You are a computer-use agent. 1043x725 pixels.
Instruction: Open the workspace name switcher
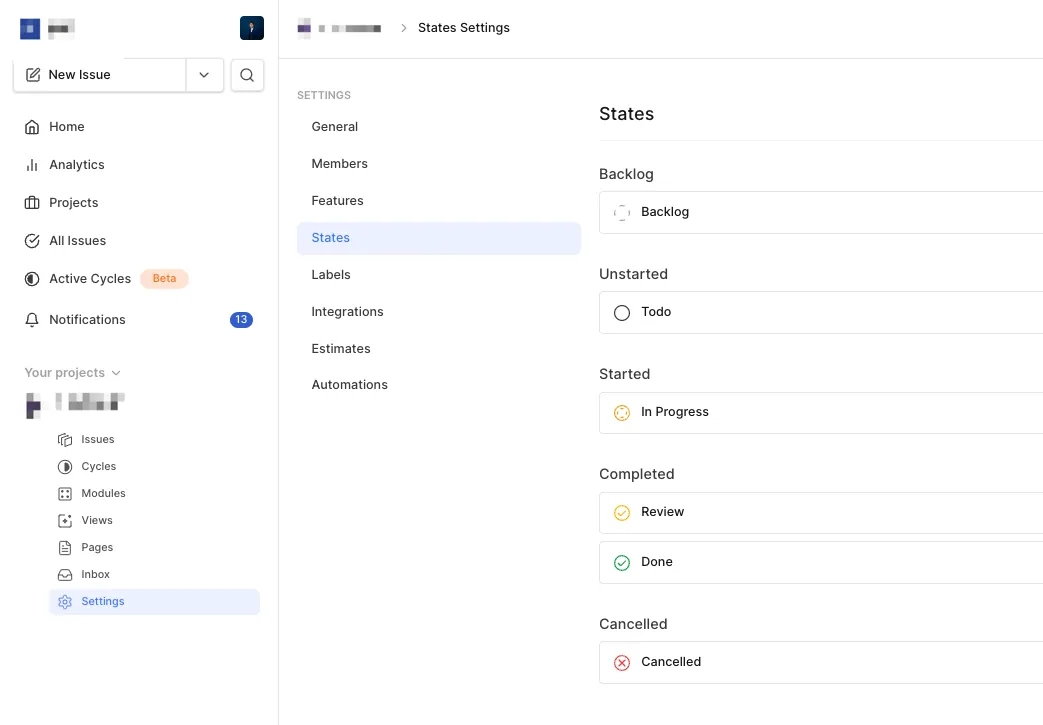click(x=50, y=28)
